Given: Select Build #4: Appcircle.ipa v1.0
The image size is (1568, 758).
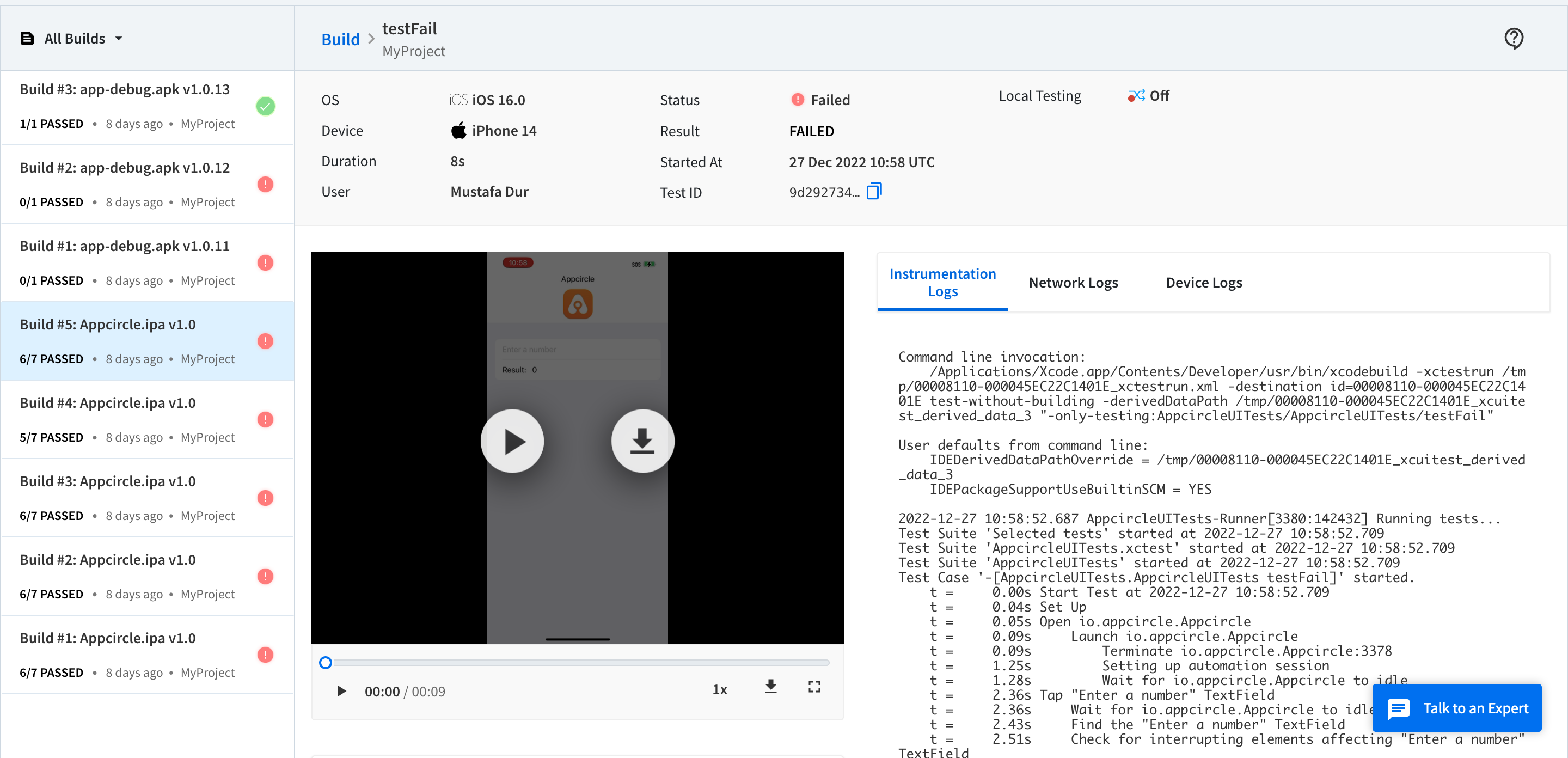Looking at the screenshot, I should click(x=148, y=420).
